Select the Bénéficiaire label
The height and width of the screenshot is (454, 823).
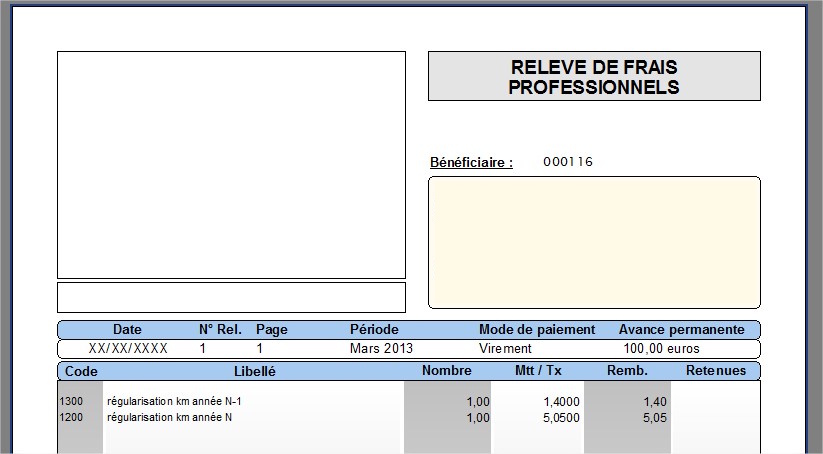pos(471,162)
